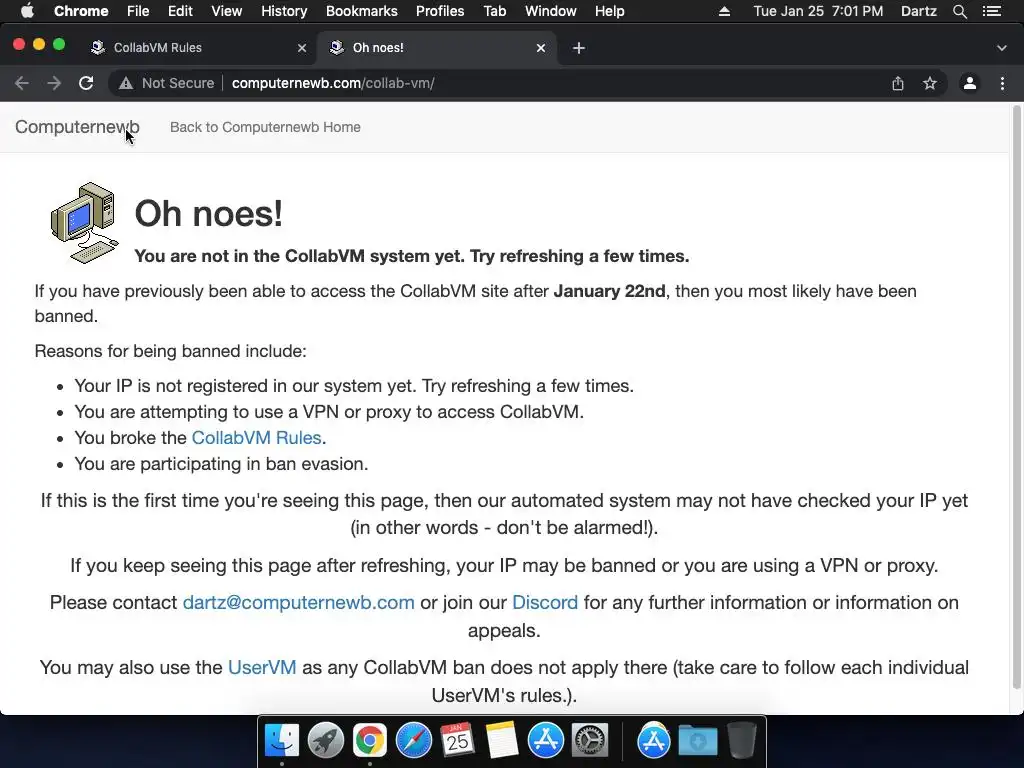The width and height of the screenshot is (1024, 768).
Task: Open the Chrome profile avatar icon
Action: tap(970, 83)
